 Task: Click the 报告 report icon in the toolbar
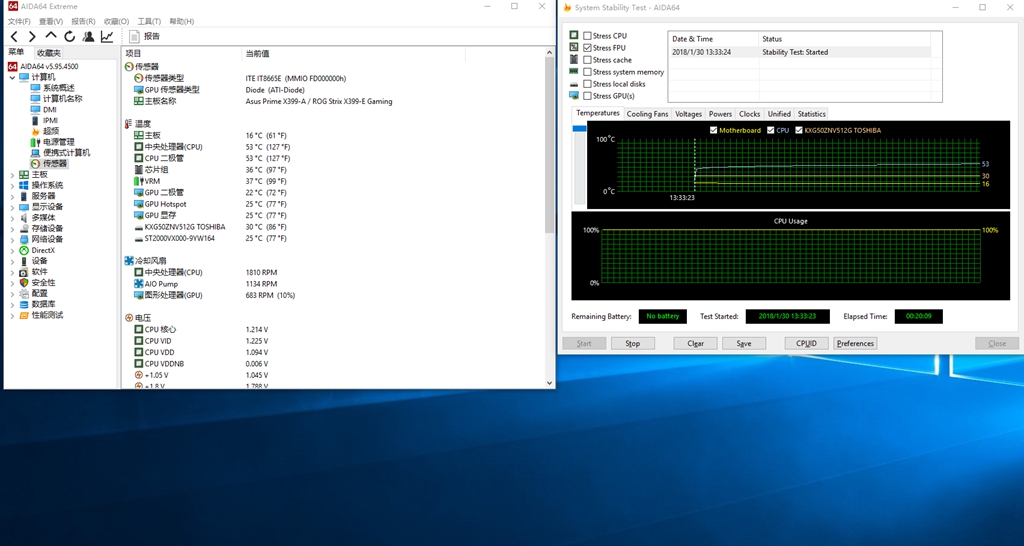point(135,36)
